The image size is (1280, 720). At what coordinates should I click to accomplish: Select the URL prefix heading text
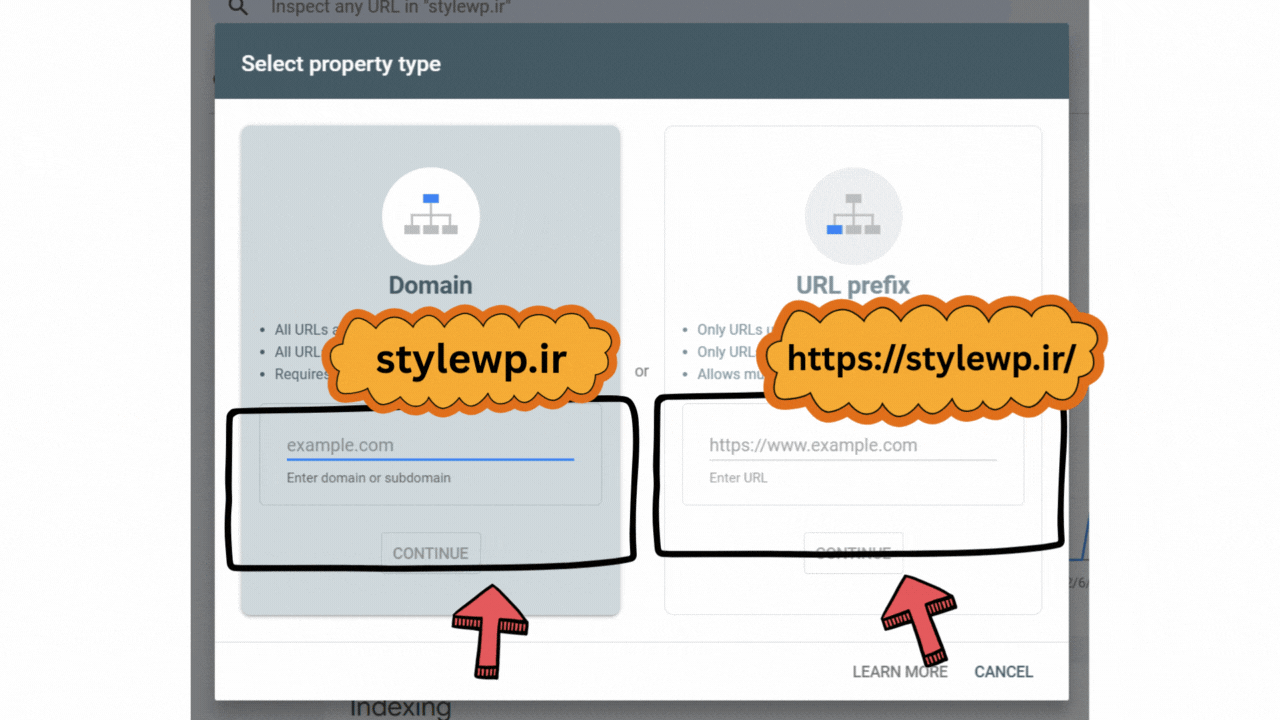coord(853,285)
